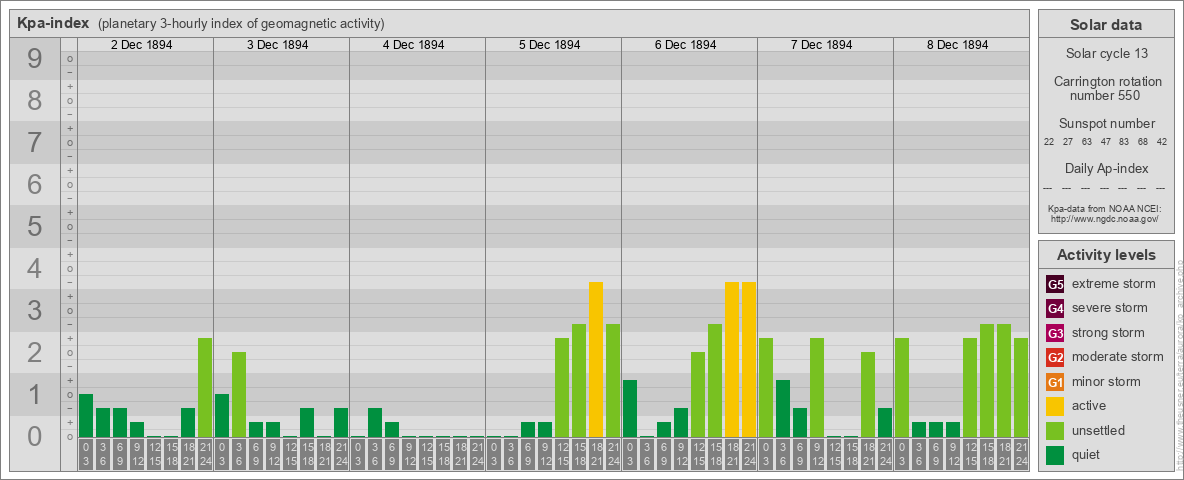Viewport: 1184px width, 480px height.
Task: Click the G2 moderate storm legend icon
Action: [1055, 357]
